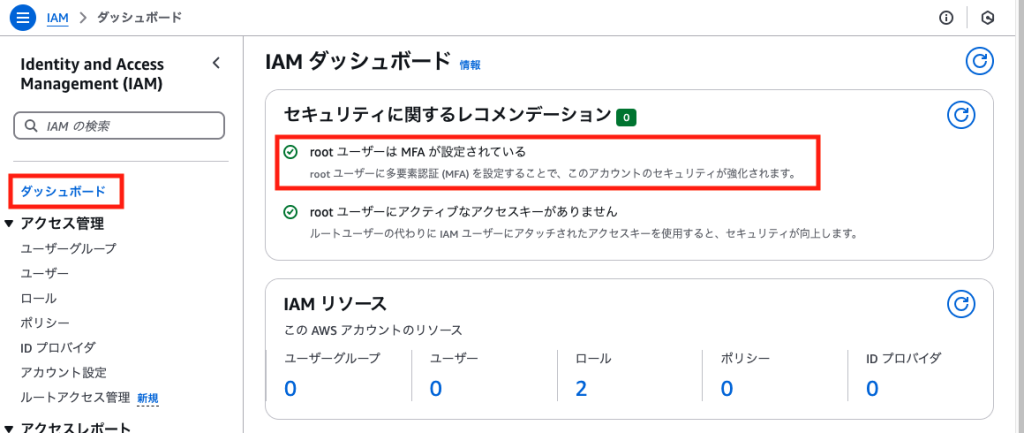Click the info circle icon in top bar
Viewport: 1024px width, 433px height.
(946, 18)
